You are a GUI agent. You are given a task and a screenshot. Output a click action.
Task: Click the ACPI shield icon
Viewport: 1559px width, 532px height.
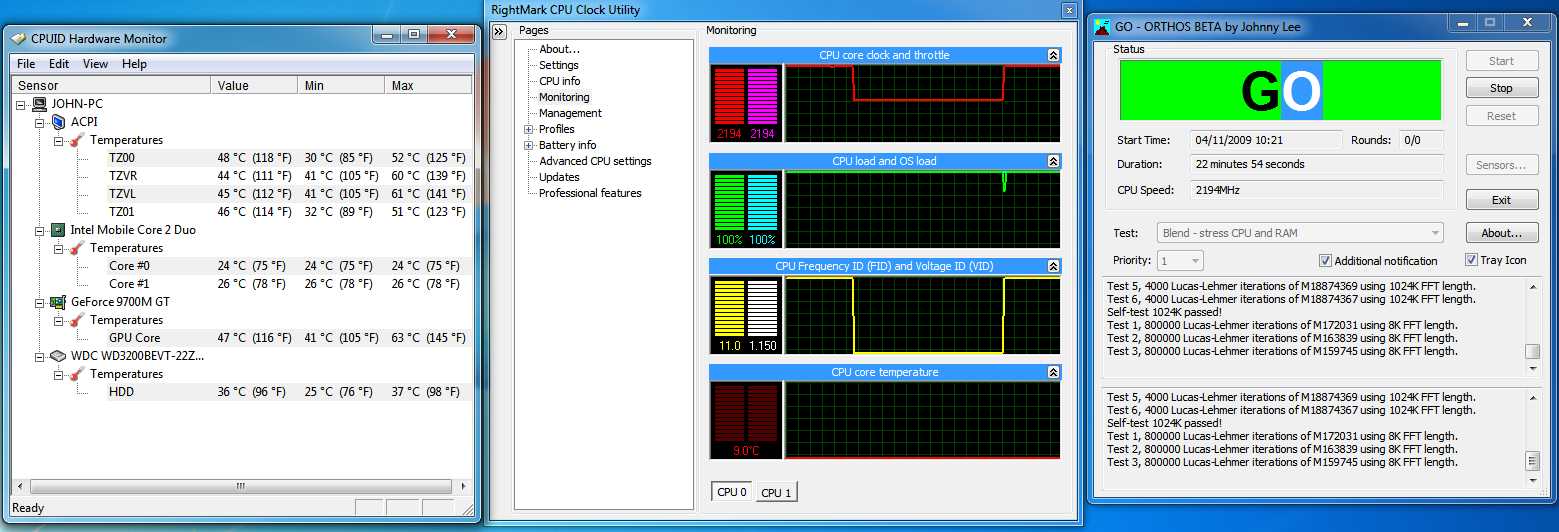pyautogui.click(x=58, y=122)
